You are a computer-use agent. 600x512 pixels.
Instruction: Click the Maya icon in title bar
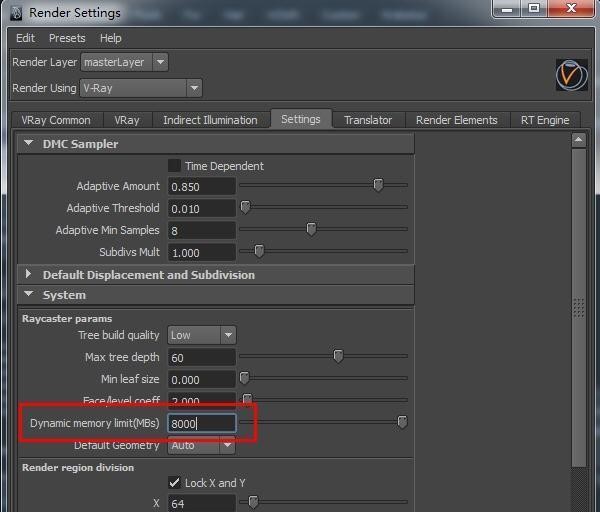click(x=14, y=13)
